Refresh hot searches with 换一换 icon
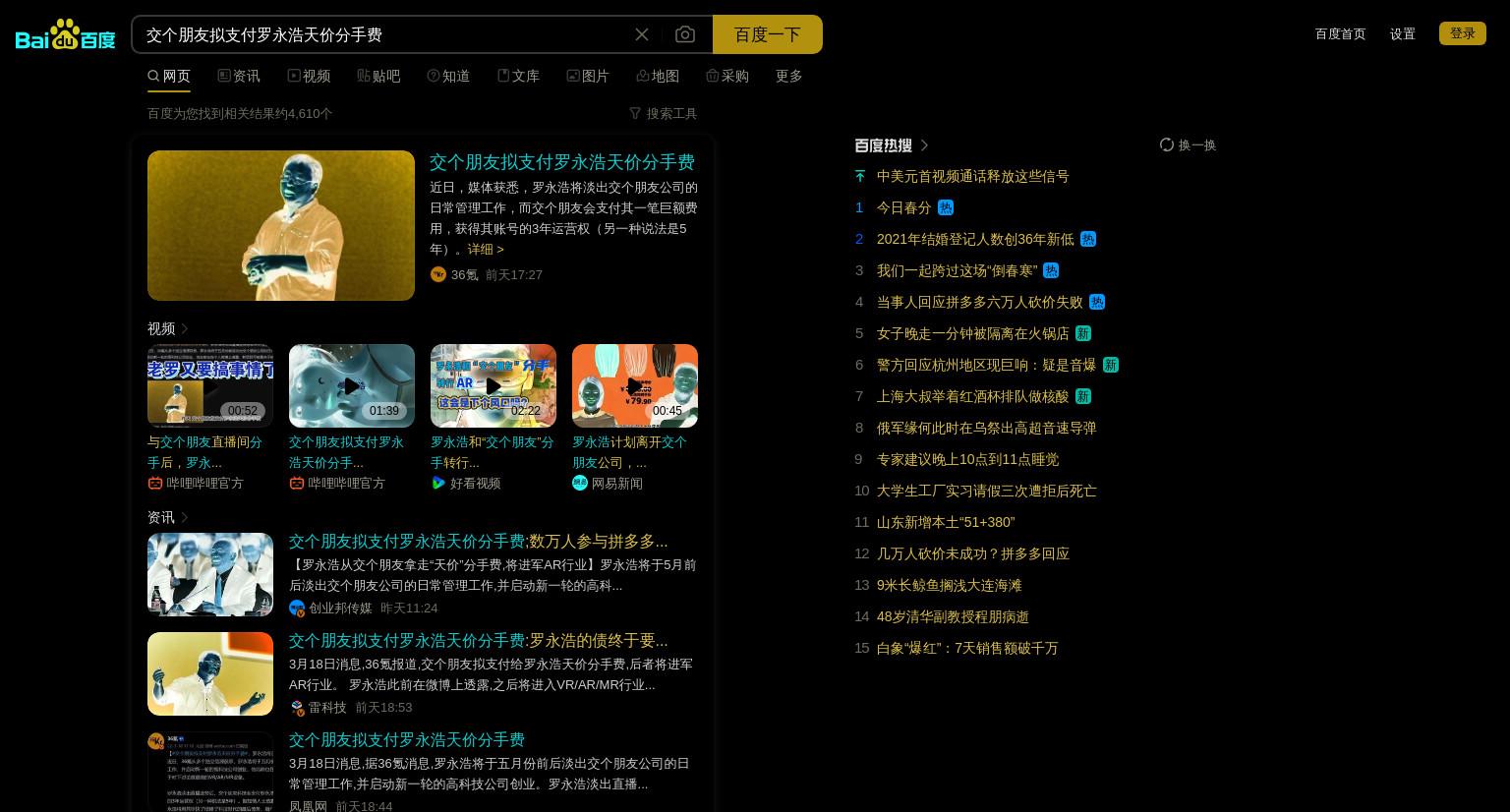 [1167, 145]
